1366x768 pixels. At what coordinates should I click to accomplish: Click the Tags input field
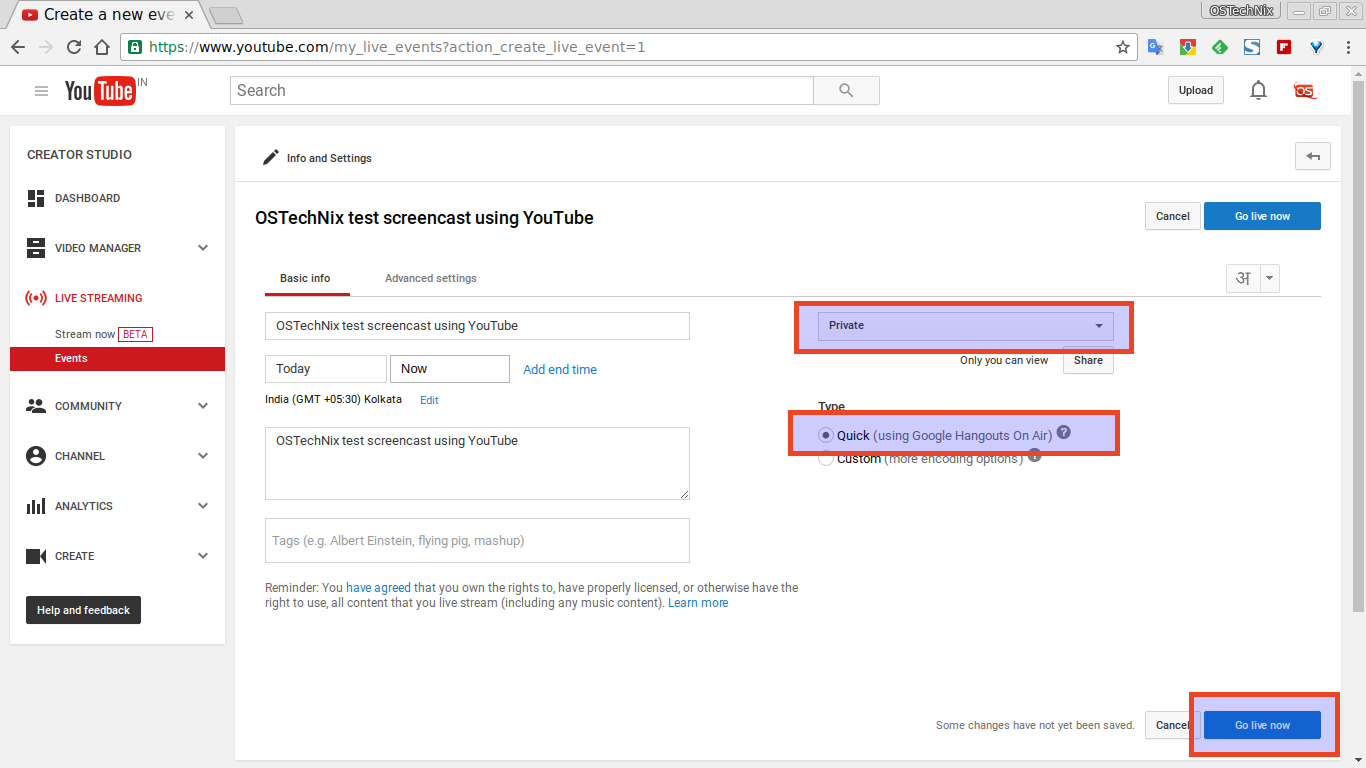pos(477,540)
